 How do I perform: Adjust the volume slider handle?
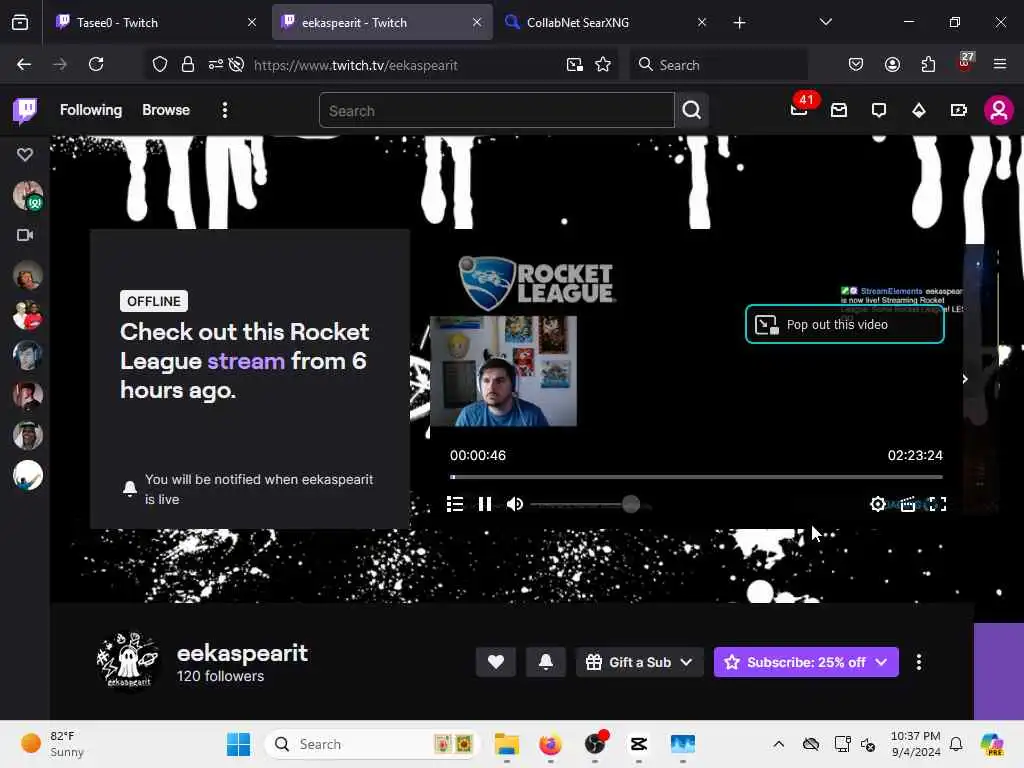tap(631, 504)
